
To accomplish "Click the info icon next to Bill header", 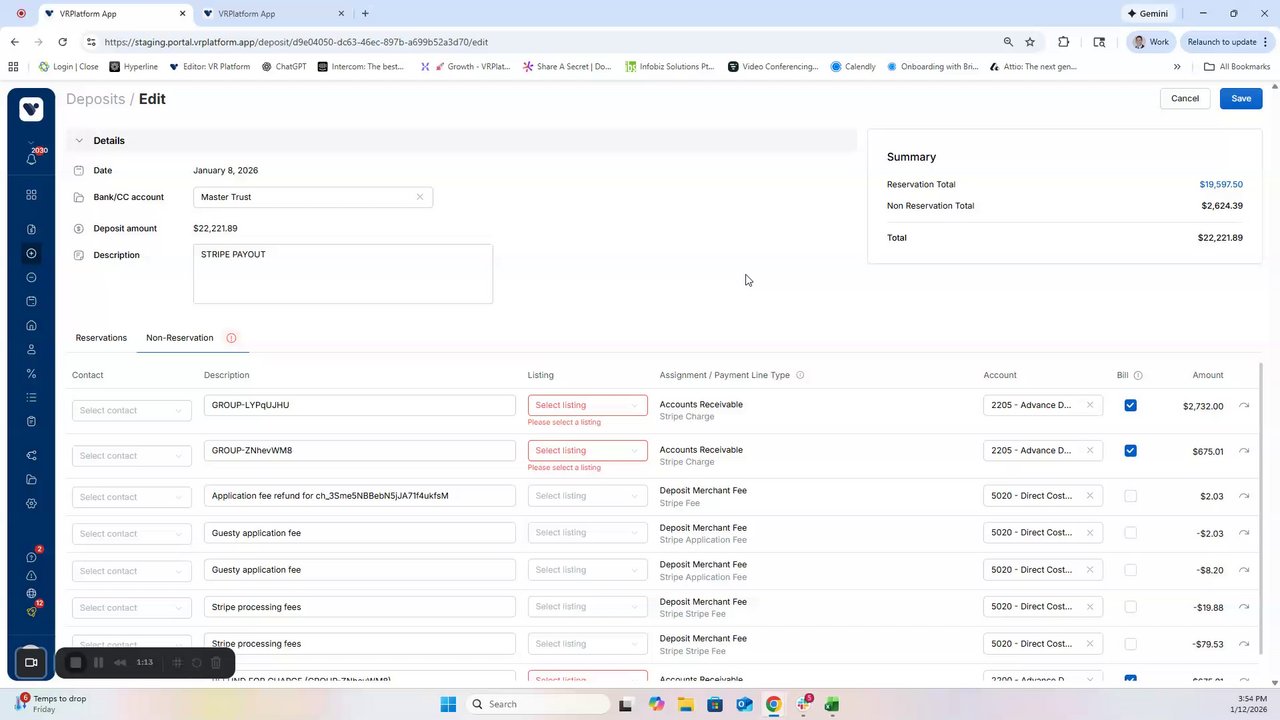I will coord(1138,375).
